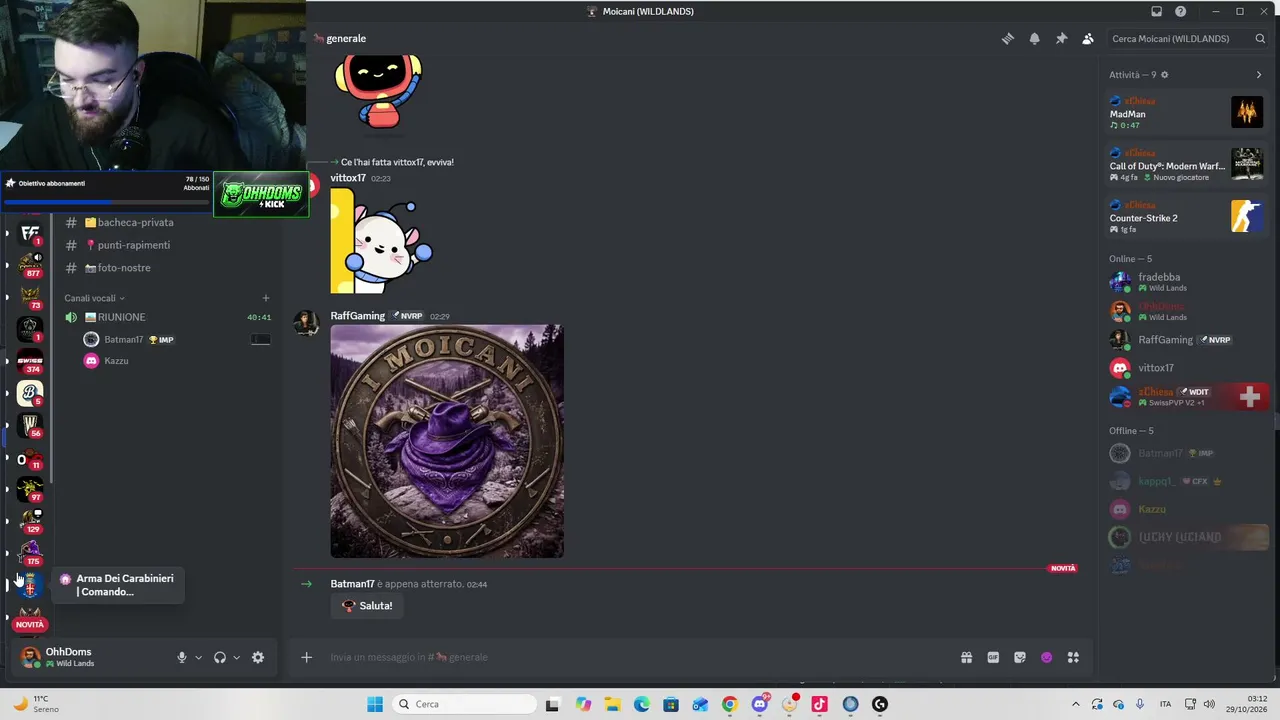
Task: Open the I Moicani image posted by RaffGaming
Action: point(447,441)
